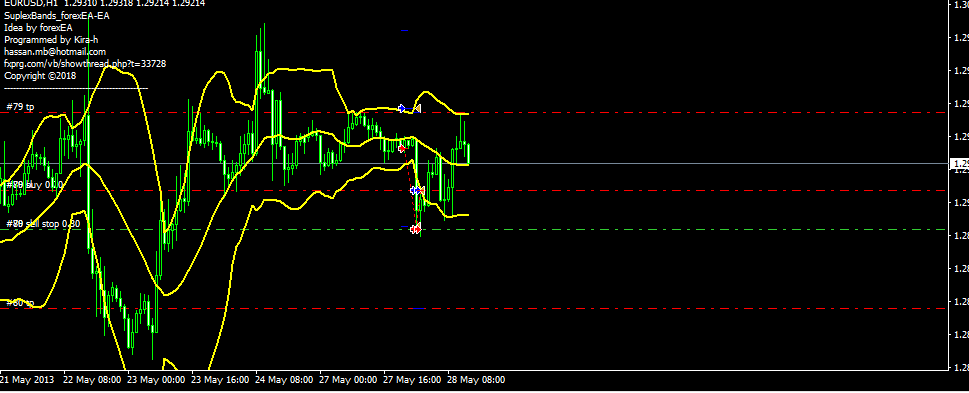This screenshot has height=393, width=969.
Task: Click the blue buy arrow on upper band
Action: tap(402, 109)
